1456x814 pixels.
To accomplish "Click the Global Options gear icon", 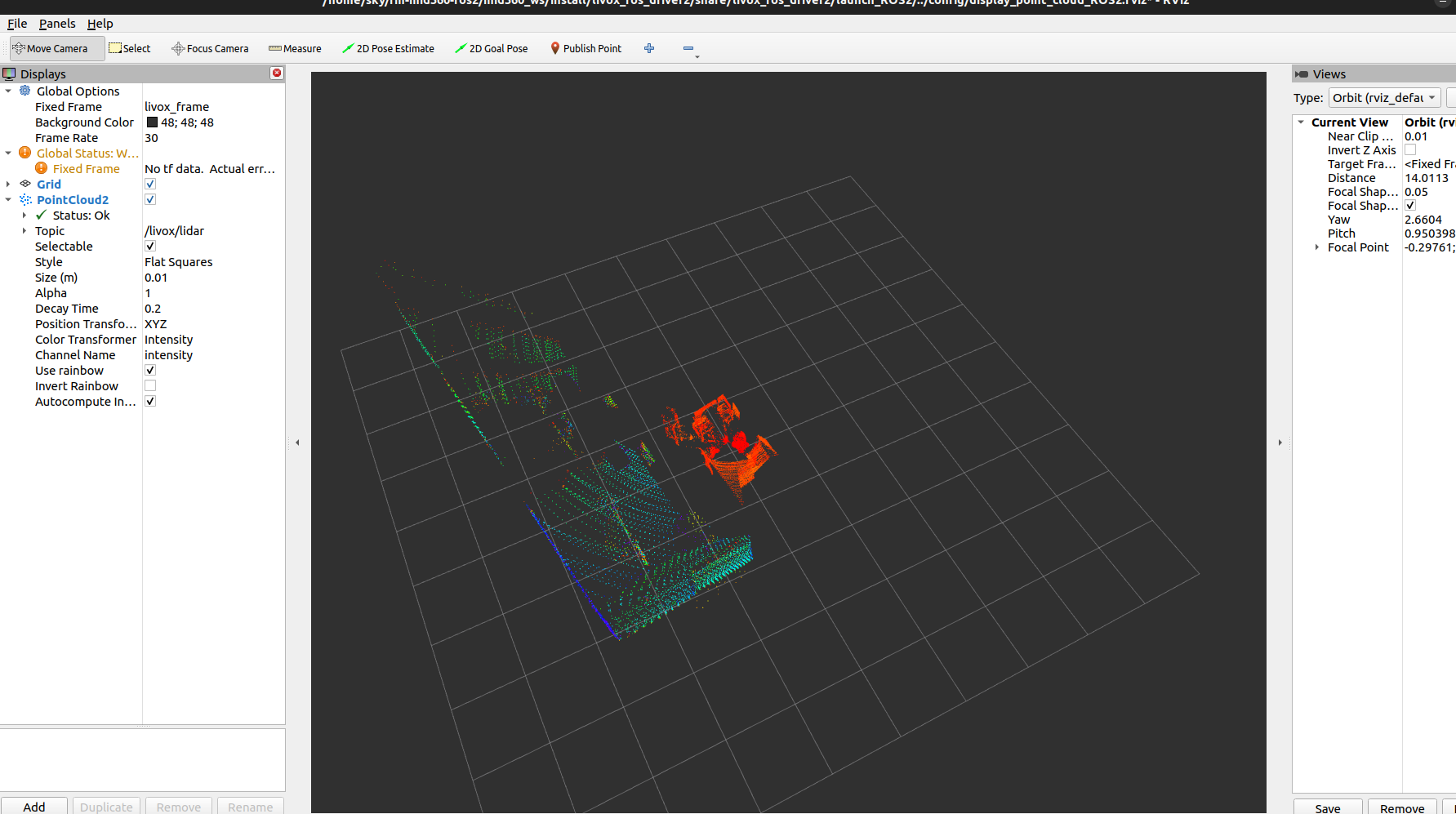I will point(25,91).
